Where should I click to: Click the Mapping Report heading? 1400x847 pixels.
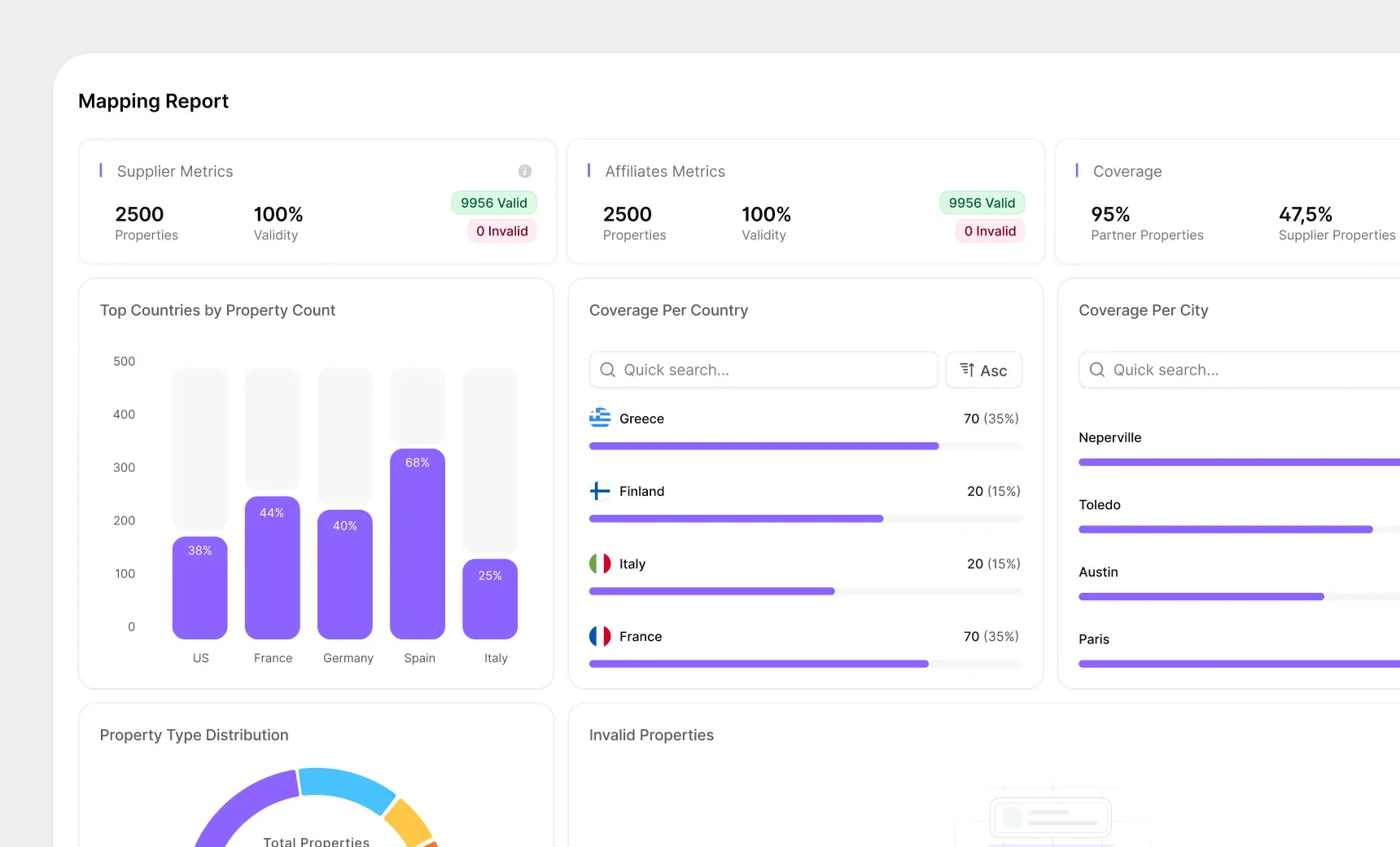tap(153, 100)
